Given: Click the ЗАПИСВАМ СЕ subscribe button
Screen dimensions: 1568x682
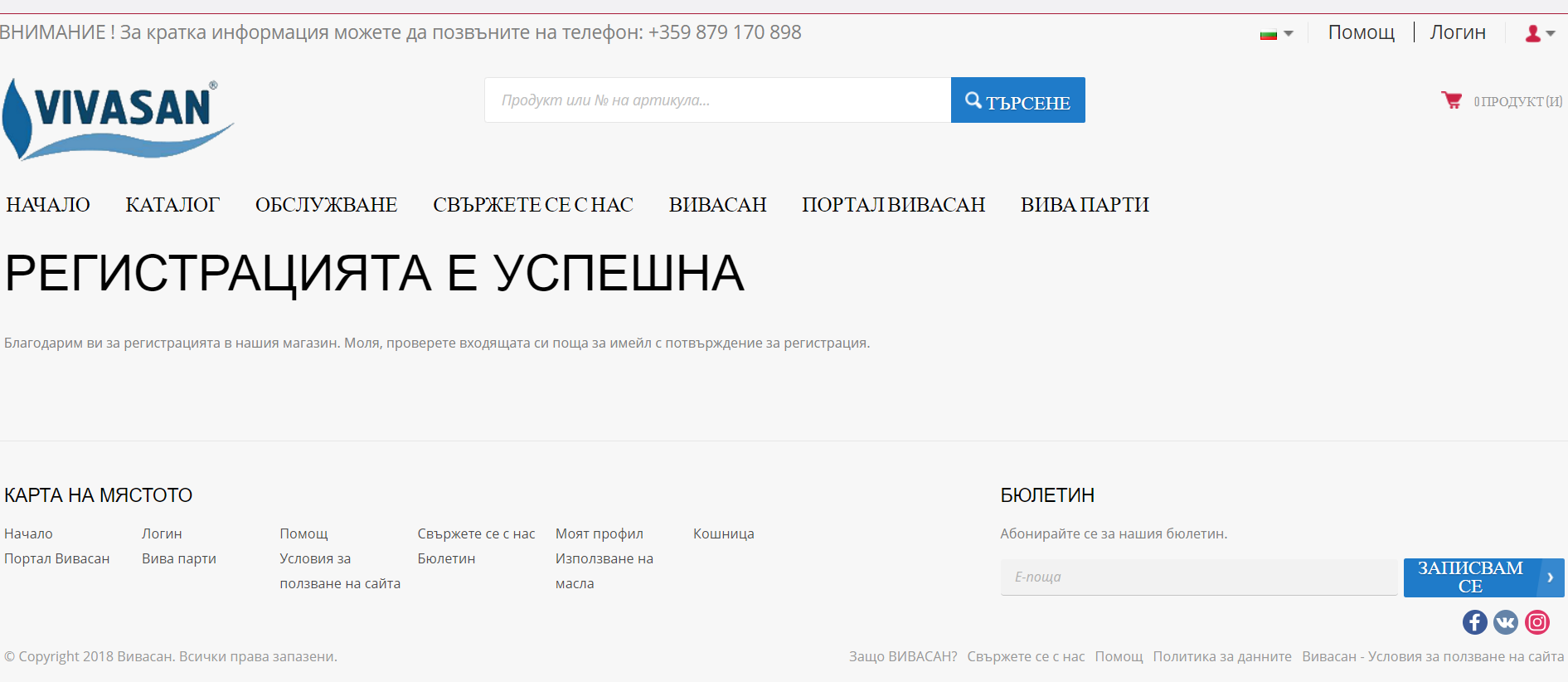Looking at the screenshot, I should (1483, 577).
